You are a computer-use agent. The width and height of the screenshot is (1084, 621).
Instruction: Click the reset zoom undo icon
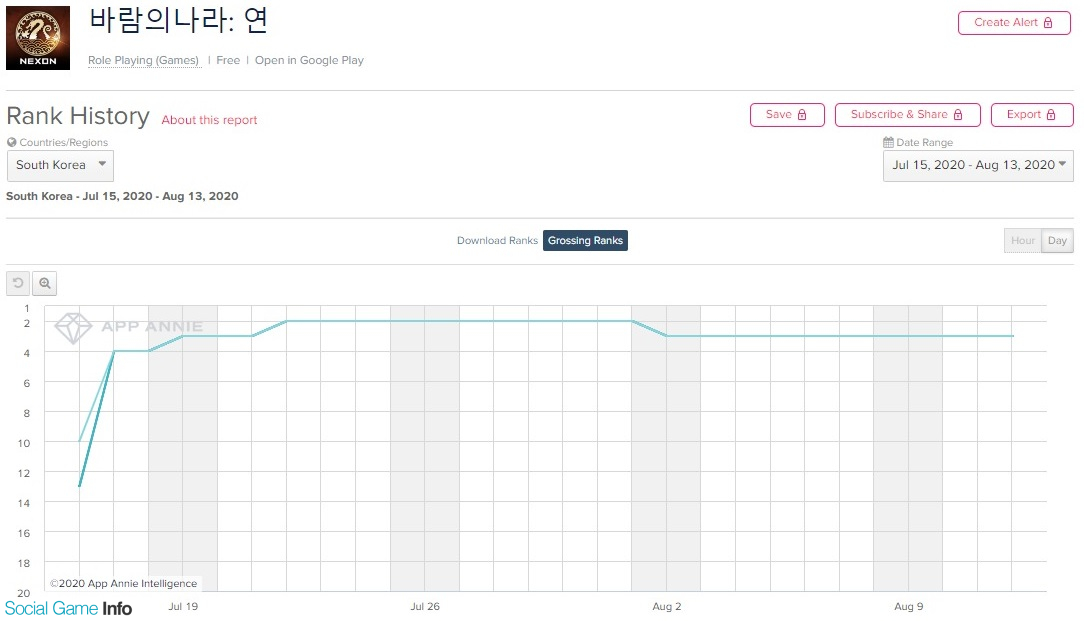tap(18, 283)
